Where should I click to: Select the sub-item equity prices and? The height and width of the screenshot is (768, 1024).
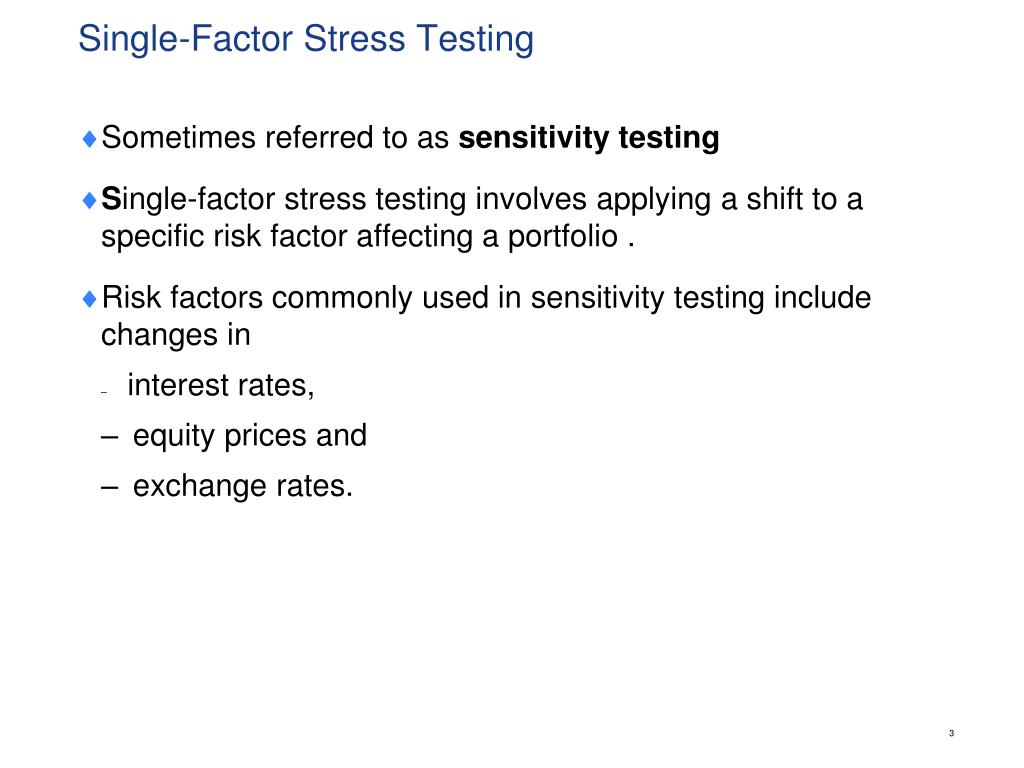(250, 436)
